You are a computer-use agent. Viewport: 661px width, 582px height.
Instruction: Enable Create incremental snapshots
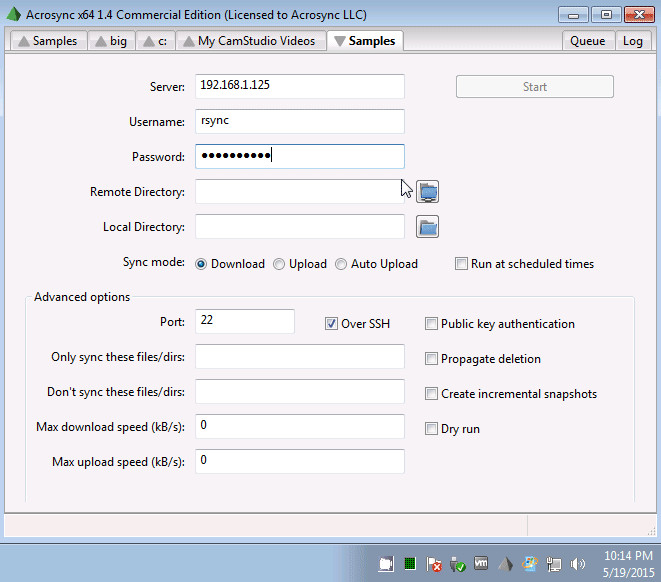511,394
